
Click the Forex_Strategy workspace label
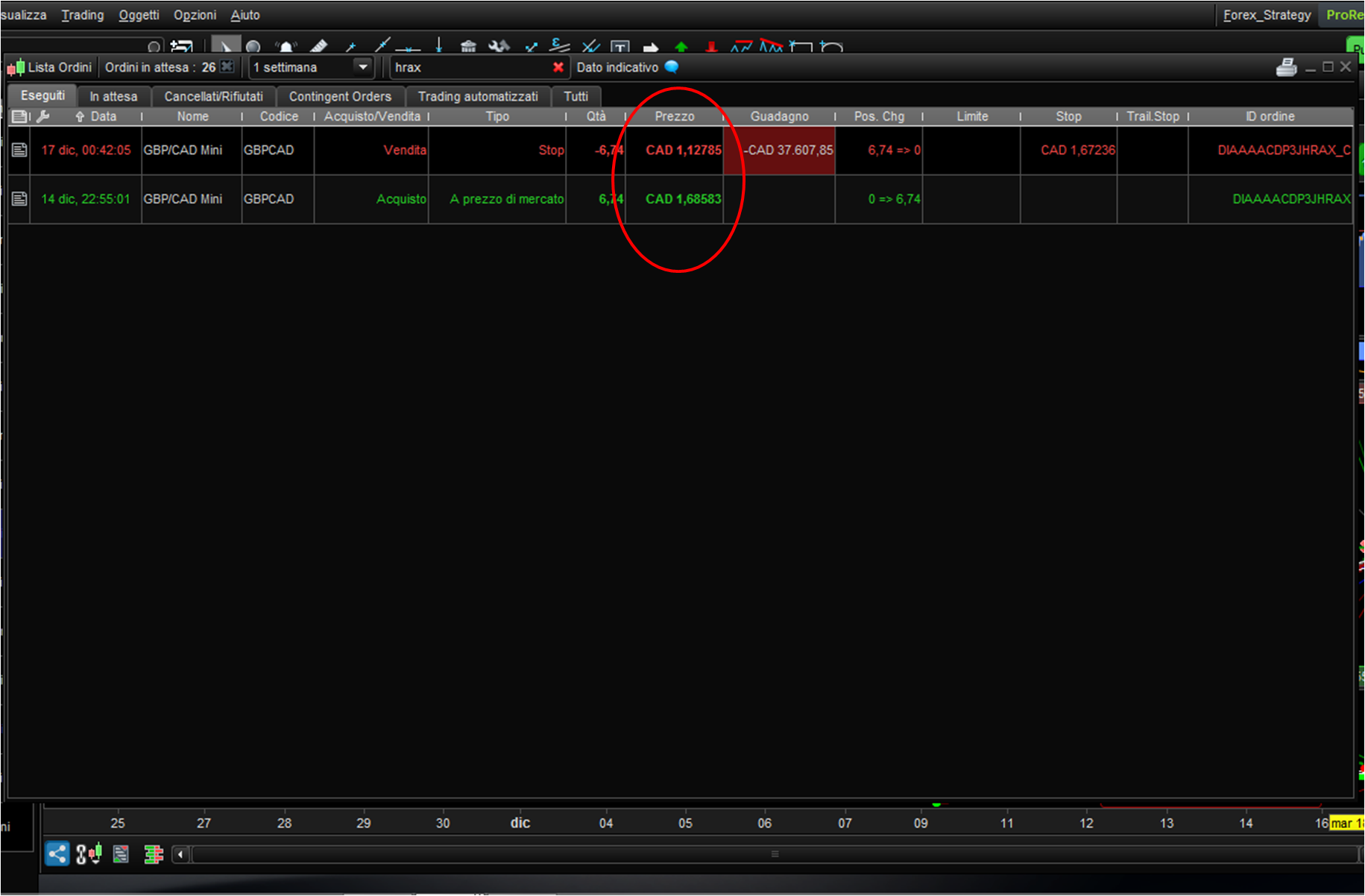click(1267, 15)
